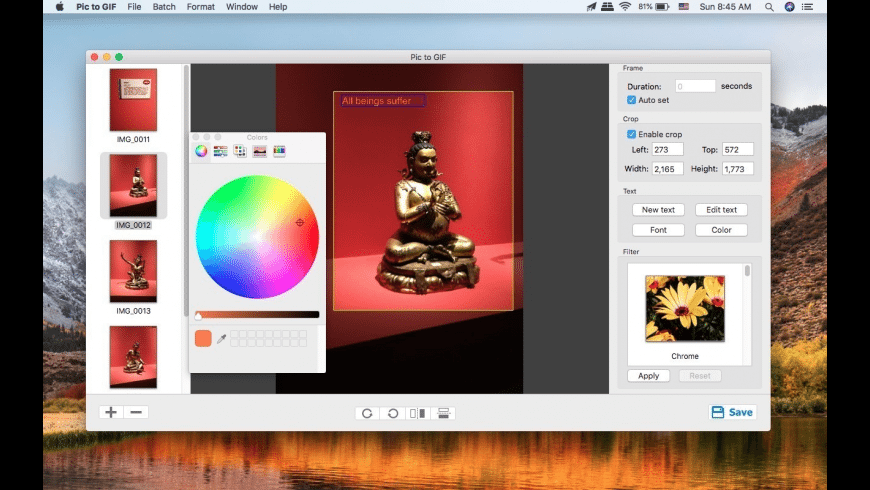
Task: Switch to color sliders tab
Action: tap(220, 151)
